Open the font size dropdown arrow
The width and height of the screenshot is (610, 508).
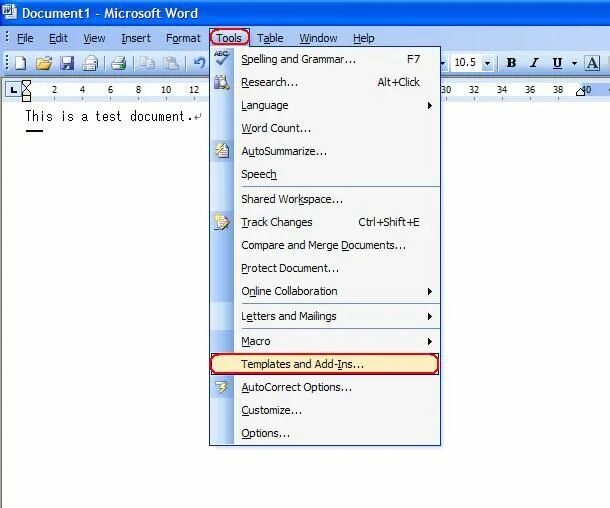click(x=487, y=63)
